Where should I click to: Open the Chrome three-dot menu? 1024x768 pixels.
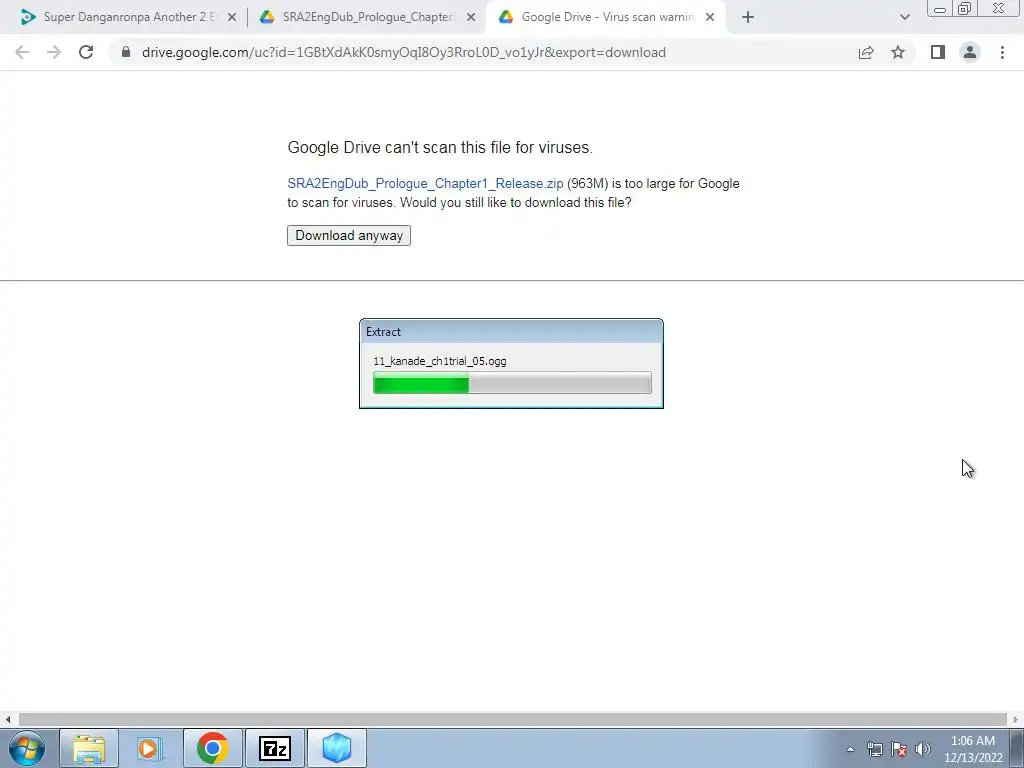point(1002,52)
